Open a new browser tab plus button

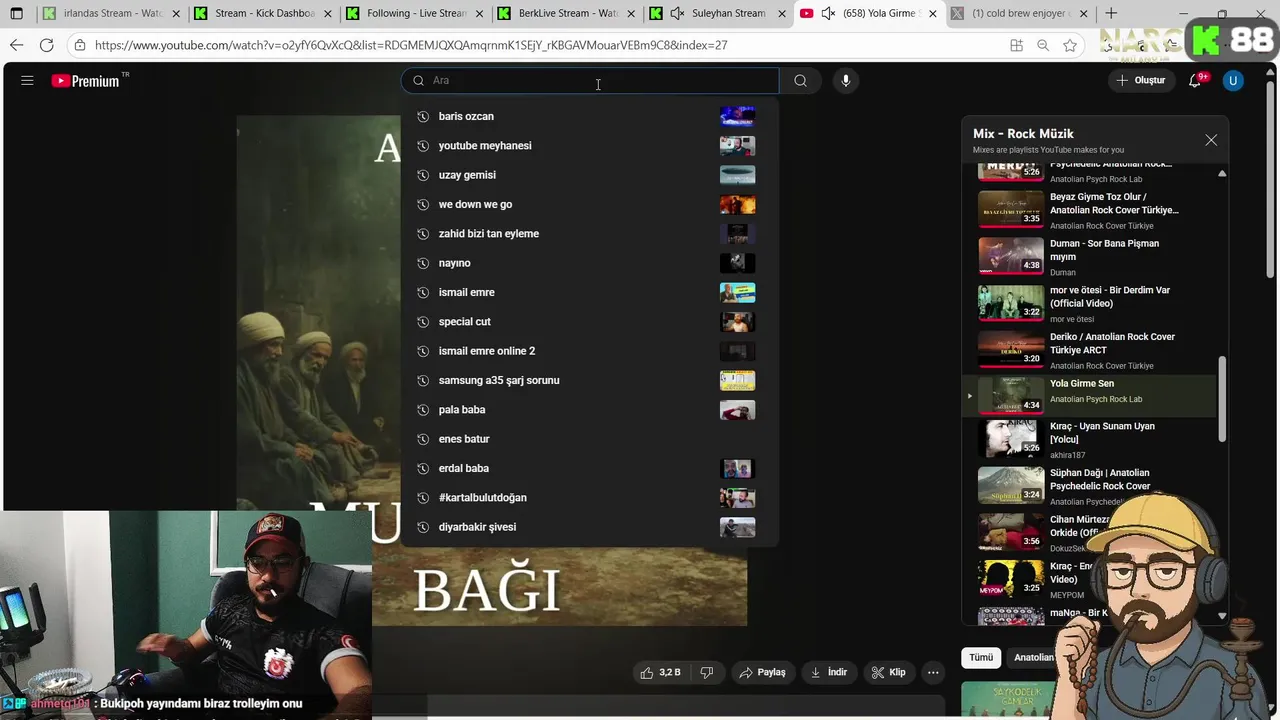1111,14
